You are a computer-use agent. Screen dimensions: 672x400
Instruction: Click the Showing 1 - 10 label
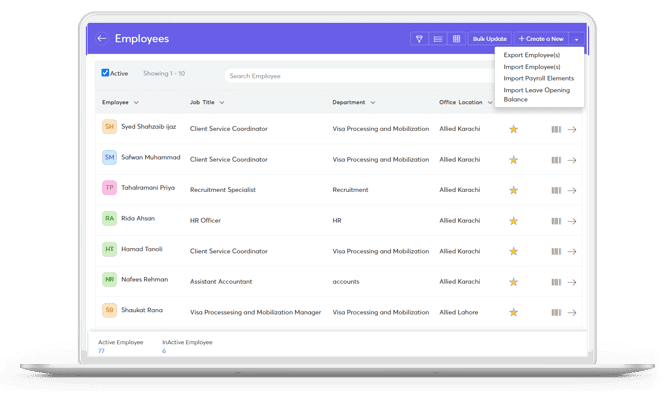point(164,73)
